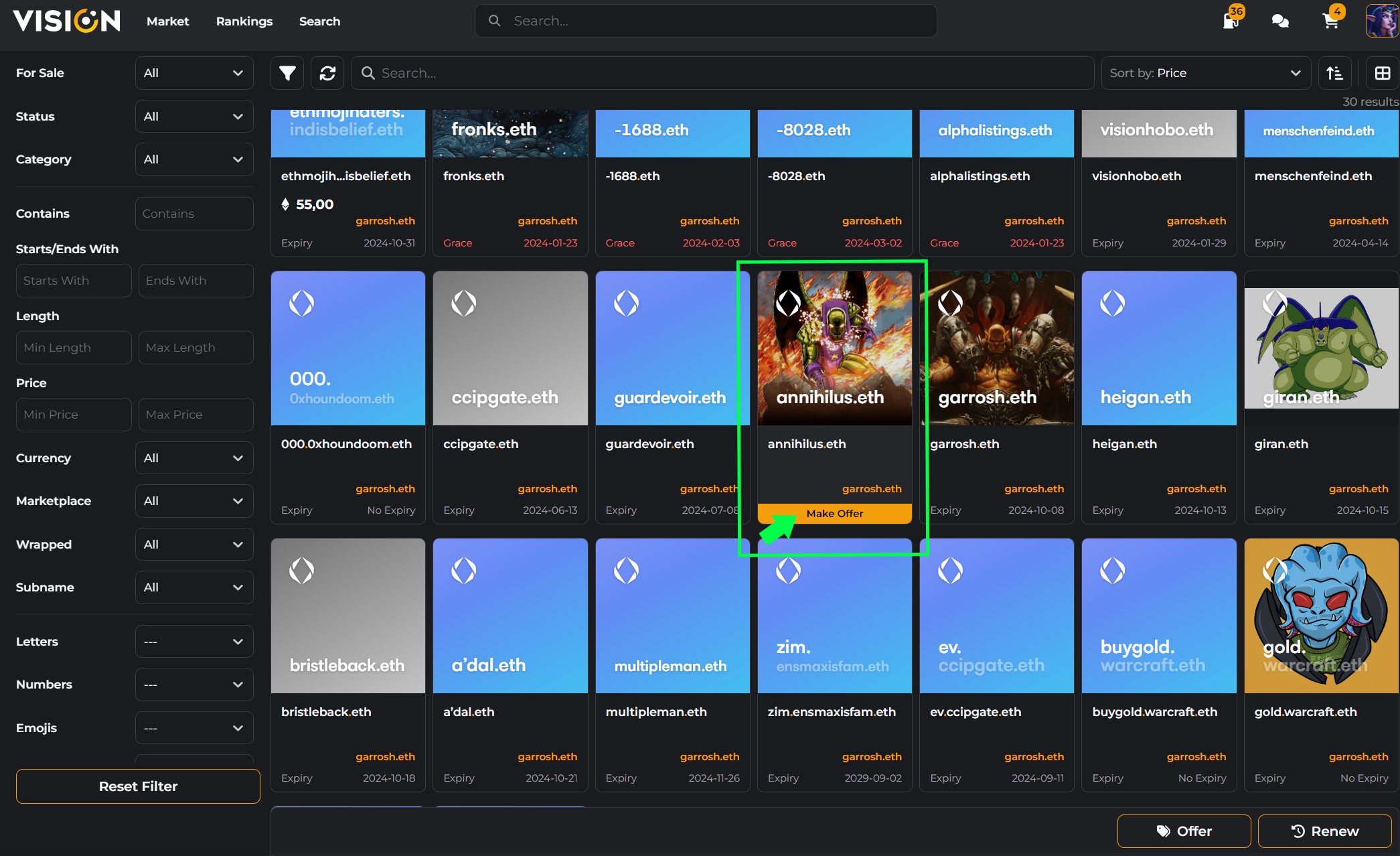
Task: Open the giran.eth dragon image
Action: [x=1321, y=348]
